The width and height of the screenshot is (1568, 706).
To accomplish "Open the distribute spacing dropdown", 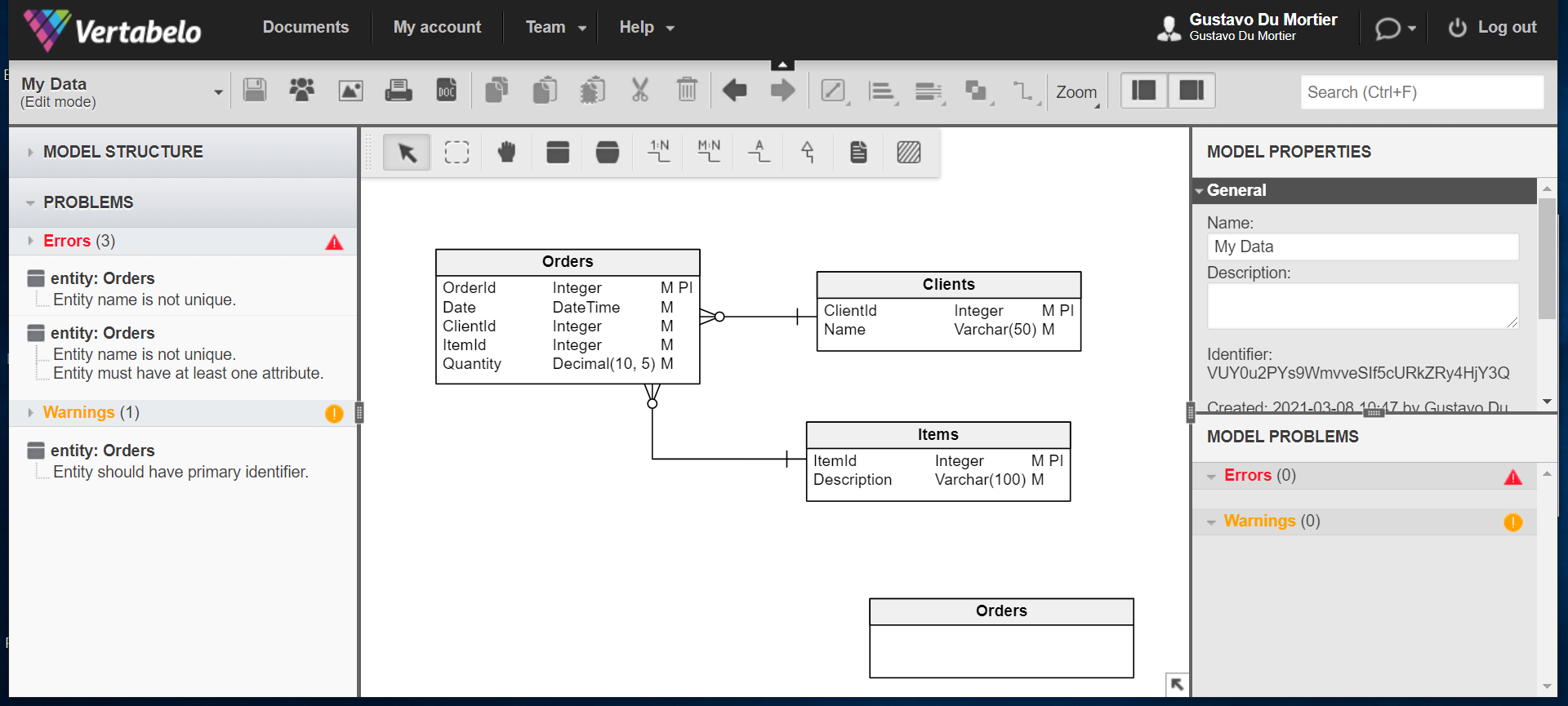I will click(930, 91).
